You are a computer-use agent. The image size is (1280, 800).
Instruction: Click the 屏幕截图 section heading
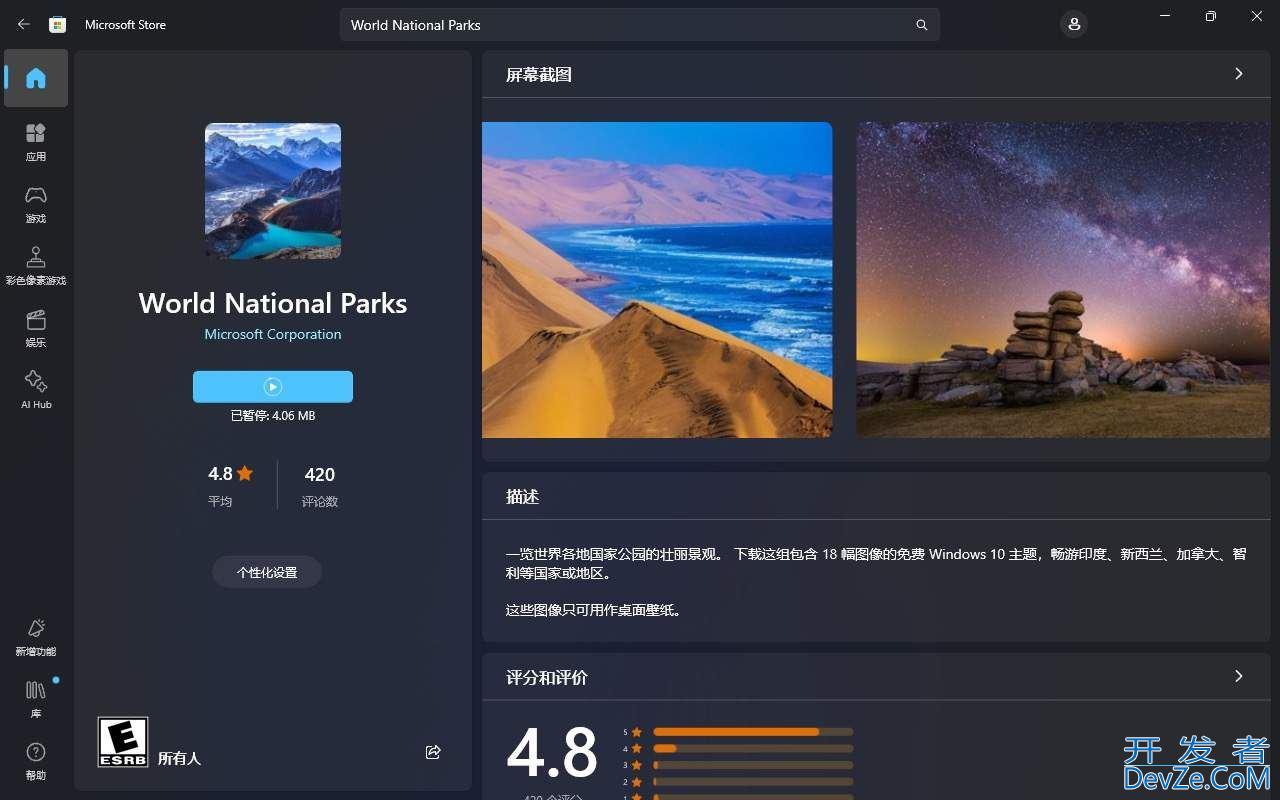tap(539, 75)
